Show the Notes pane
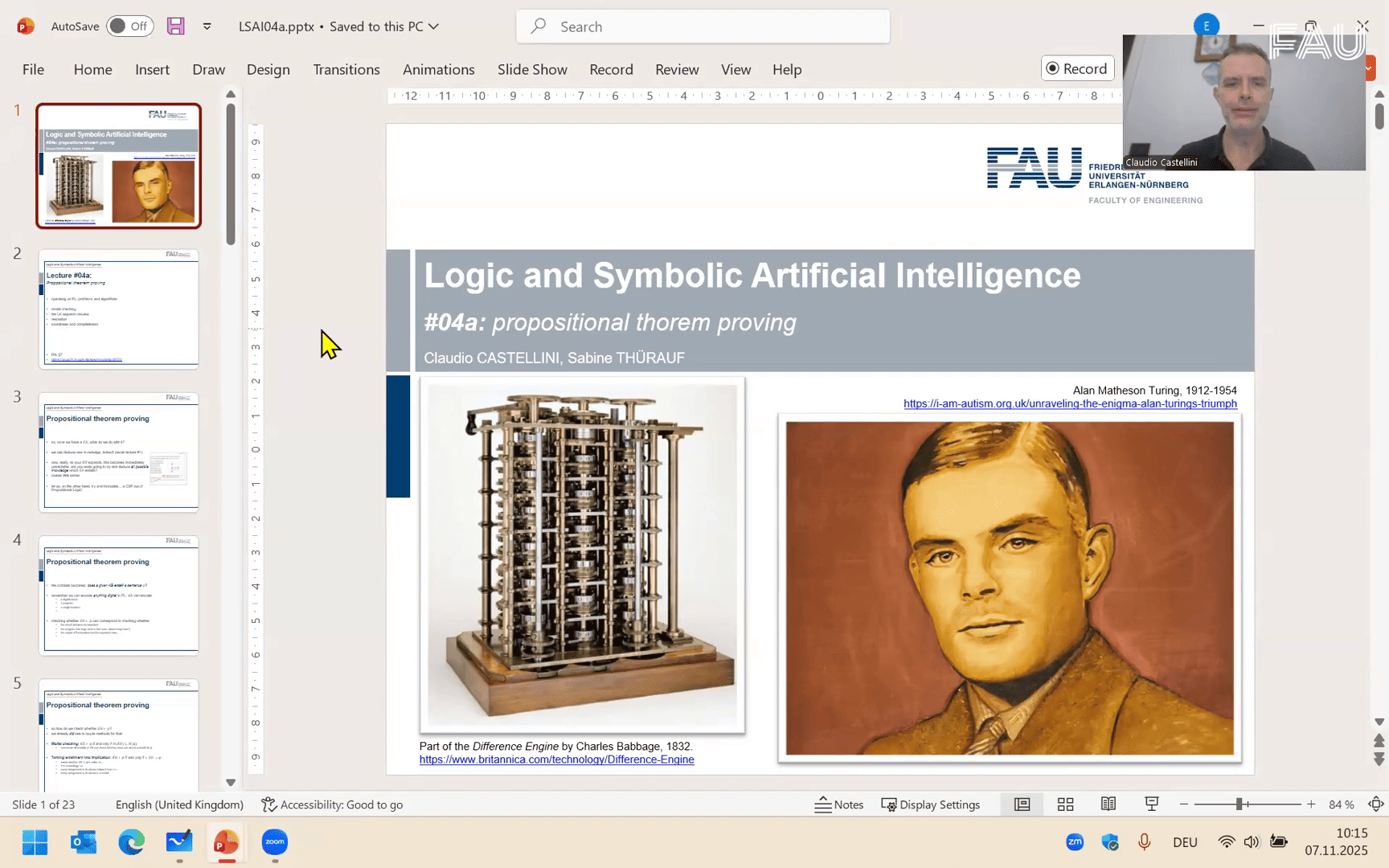Viewport: 1389px width, 868px height. point(838,804)
